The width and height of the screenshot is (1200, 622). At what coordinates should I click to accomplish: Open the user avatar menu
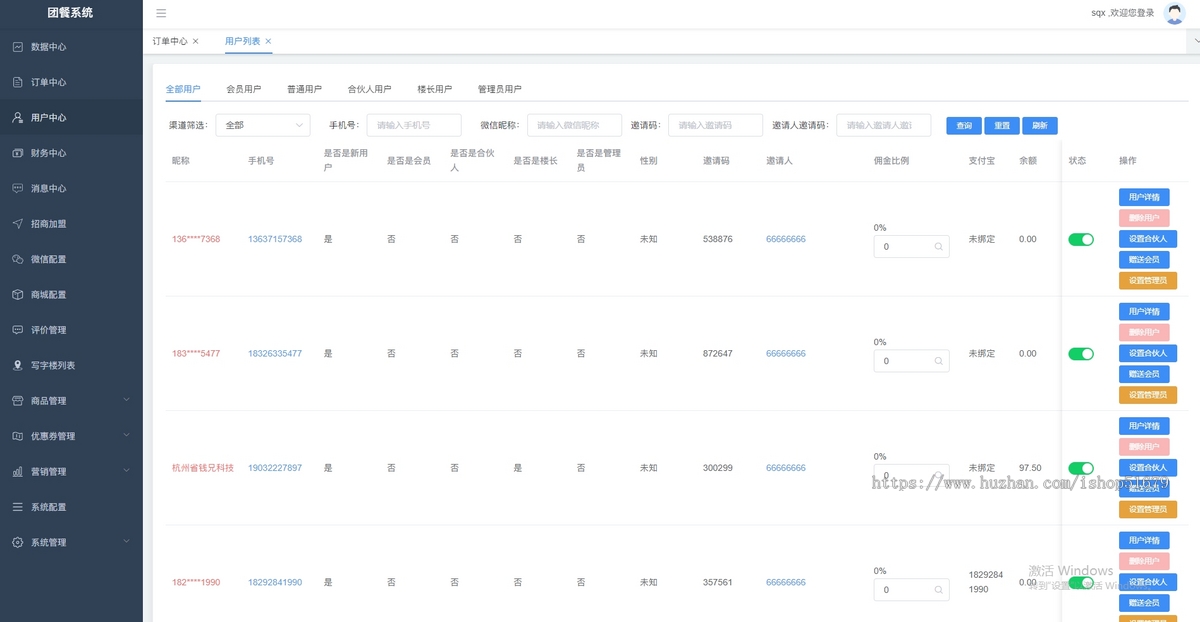click(1174, 13)
